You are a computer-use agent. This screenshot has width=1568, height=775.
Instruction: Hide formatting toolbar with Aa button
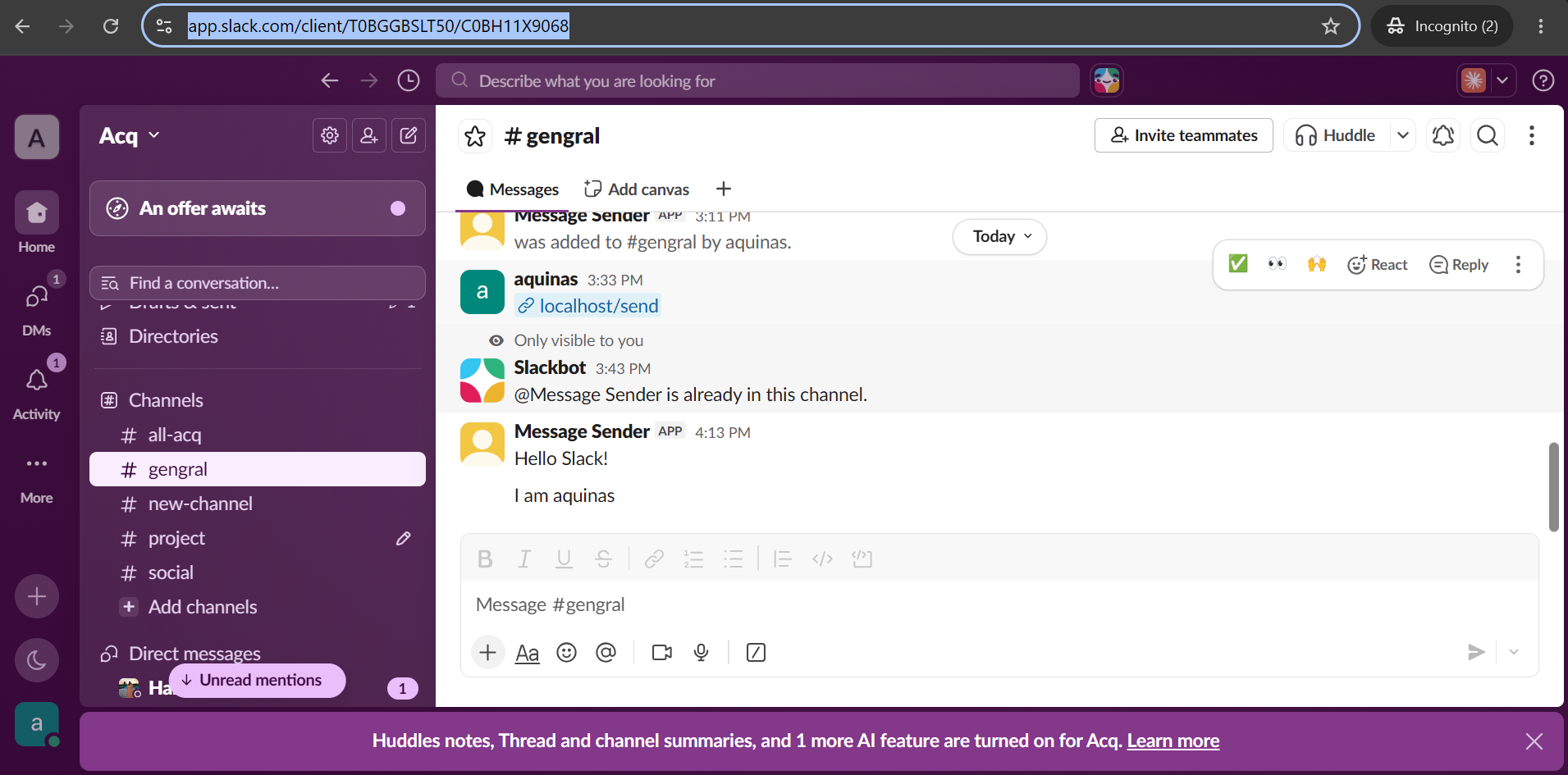(527, 653)
